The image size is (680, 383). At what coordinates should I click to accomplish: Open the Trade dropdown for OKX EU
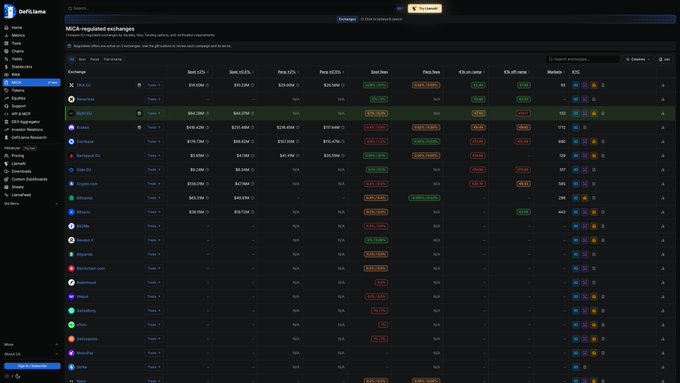tap(154, 85)
